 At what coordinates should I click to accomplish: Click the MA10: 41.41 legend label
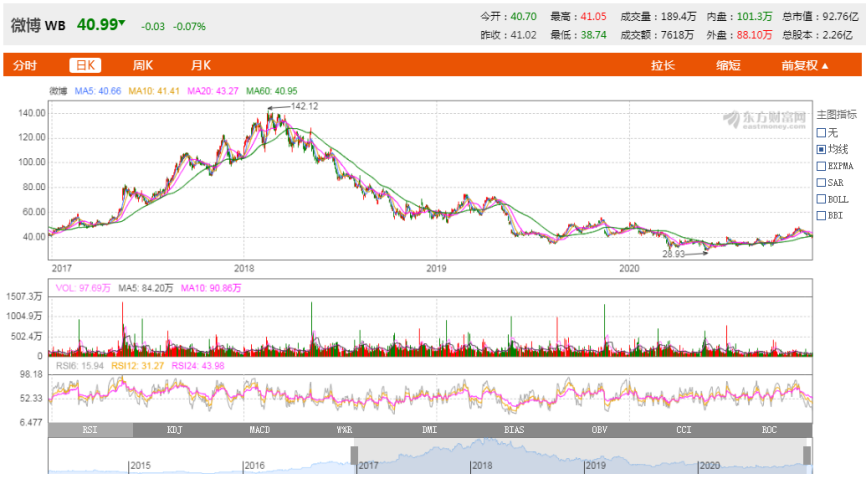point(154,91)
